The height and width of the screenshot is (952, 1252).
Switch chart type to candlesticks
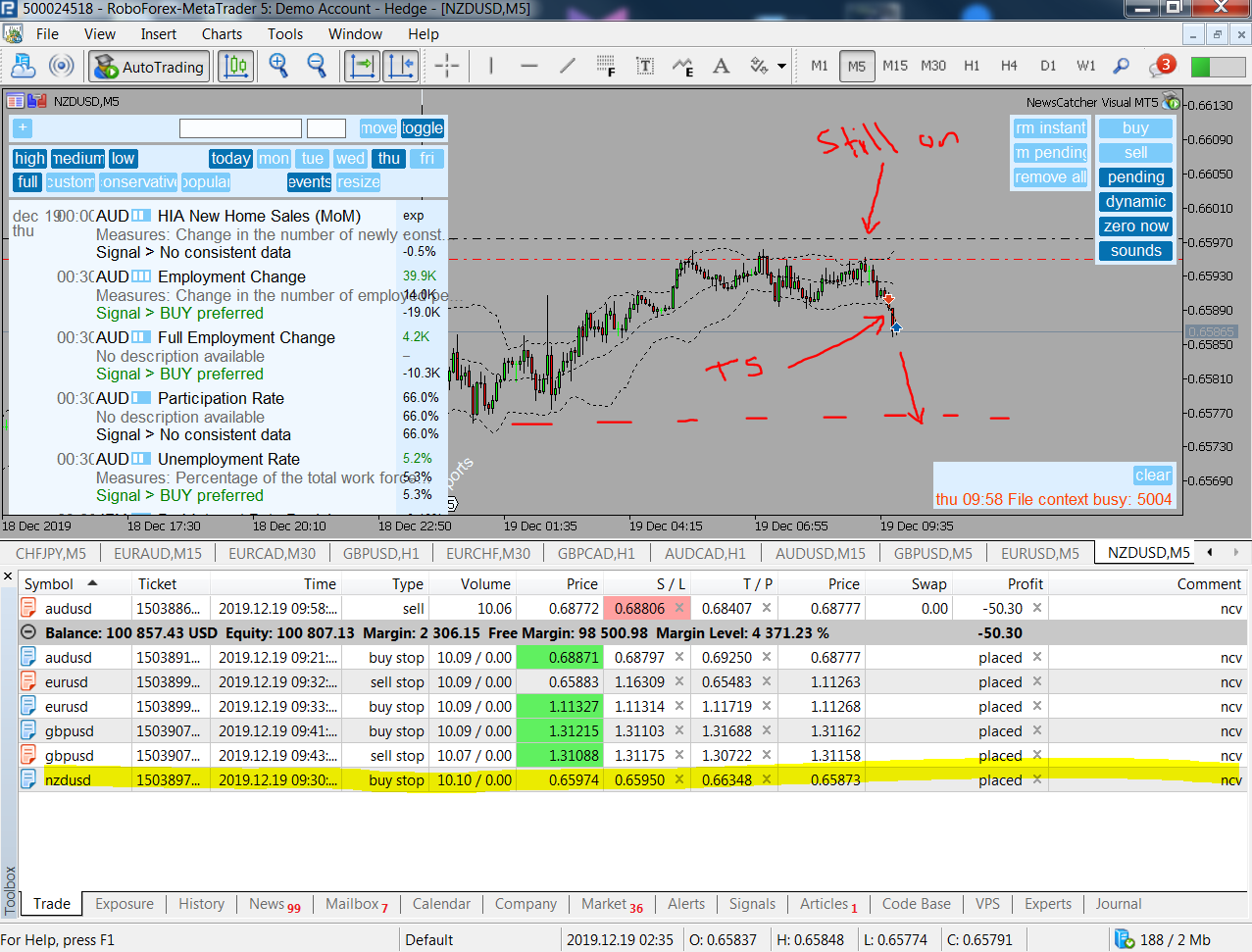coord(235,66)
